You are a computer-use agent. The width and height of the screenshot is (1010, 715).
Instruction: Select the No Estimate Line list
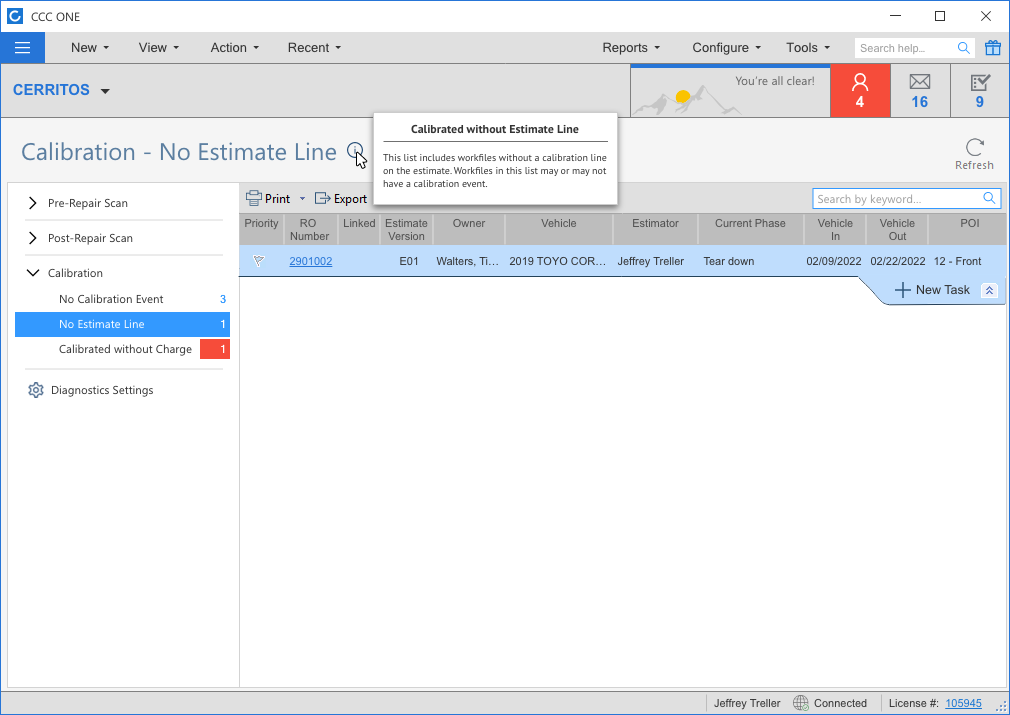point(122,324)
